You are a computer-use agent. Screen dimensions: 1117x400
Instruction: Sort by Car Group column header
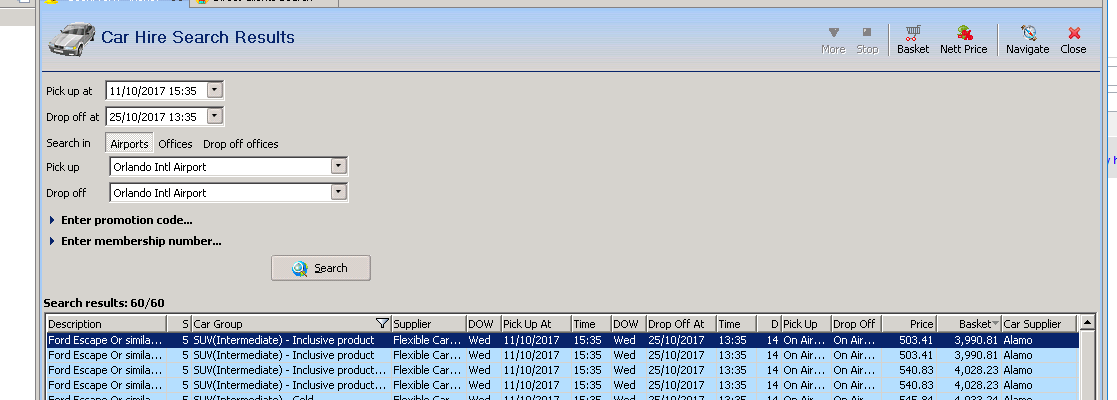coord(284,324)
